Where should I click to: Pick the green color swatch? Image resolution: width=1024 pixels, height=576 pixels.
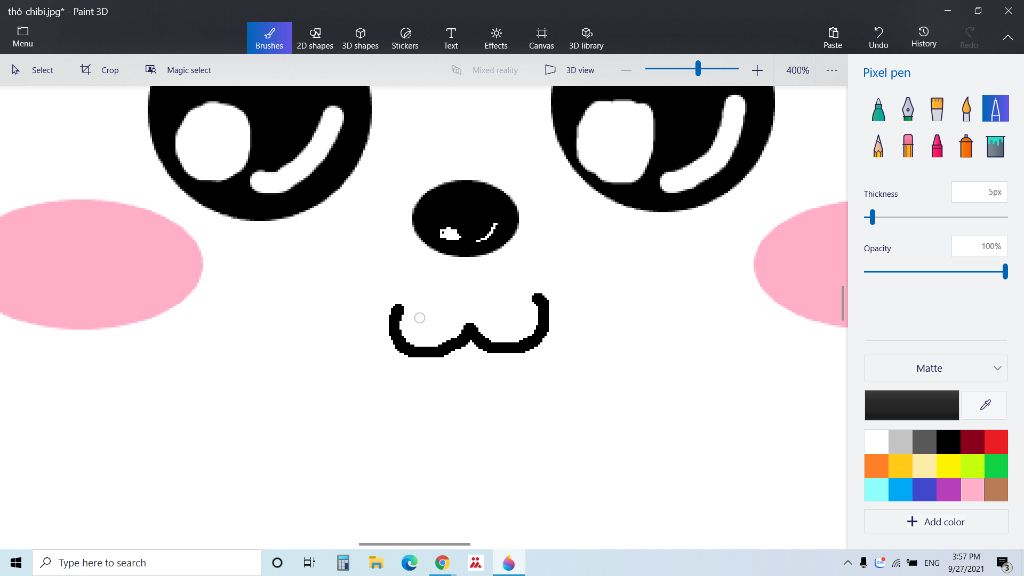tap(996, 466)
